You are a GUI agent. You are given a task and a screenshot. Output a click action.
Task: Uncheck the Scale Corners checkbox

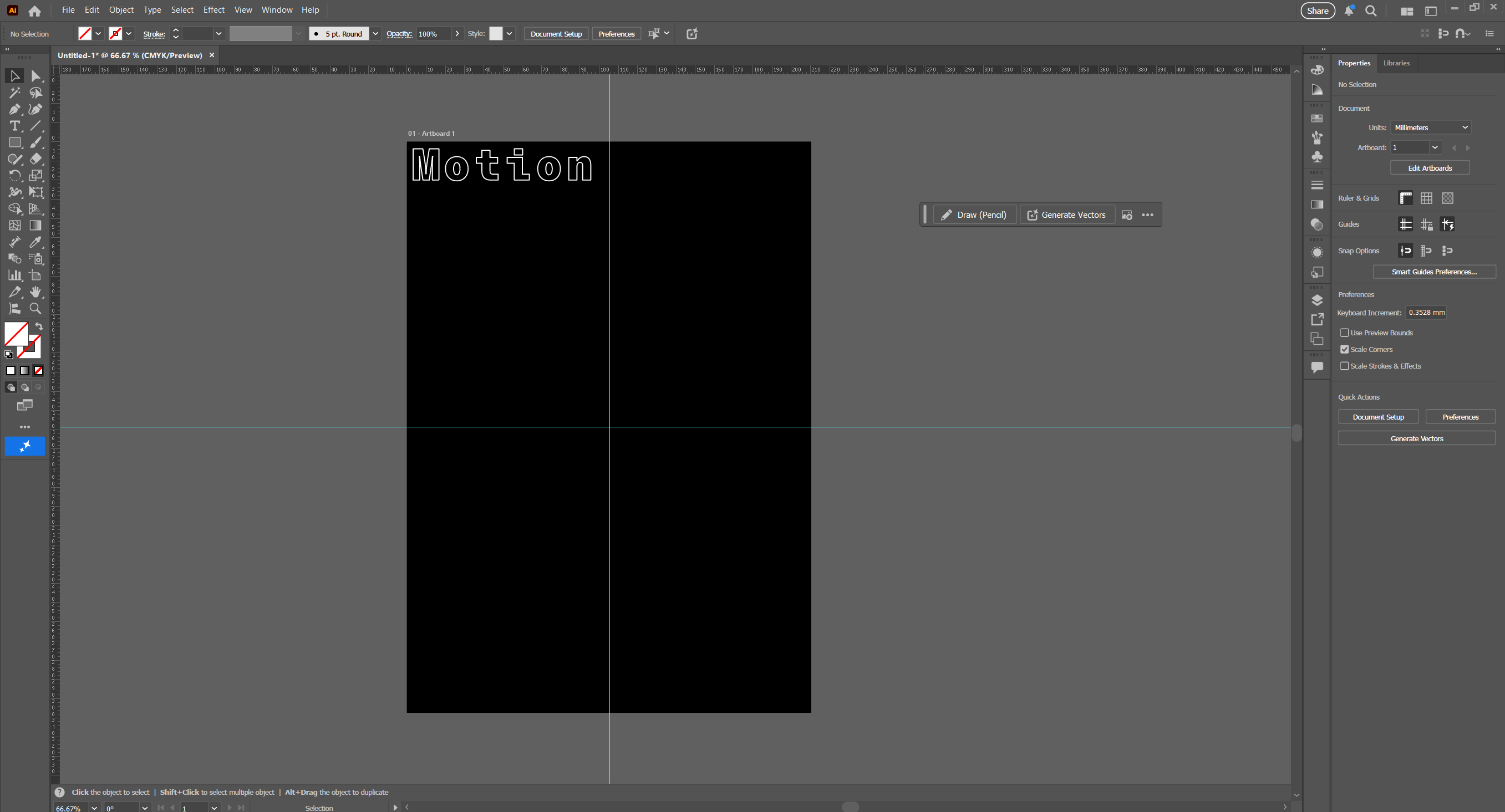(x=1344, y=349)
